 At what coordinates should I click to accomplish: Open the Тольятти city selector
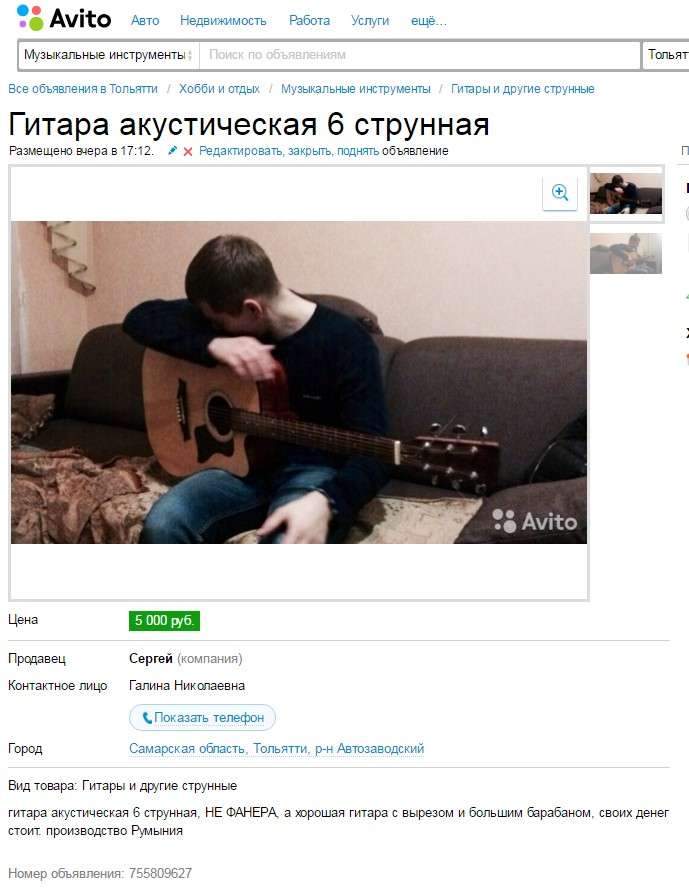tap(667, 55)
